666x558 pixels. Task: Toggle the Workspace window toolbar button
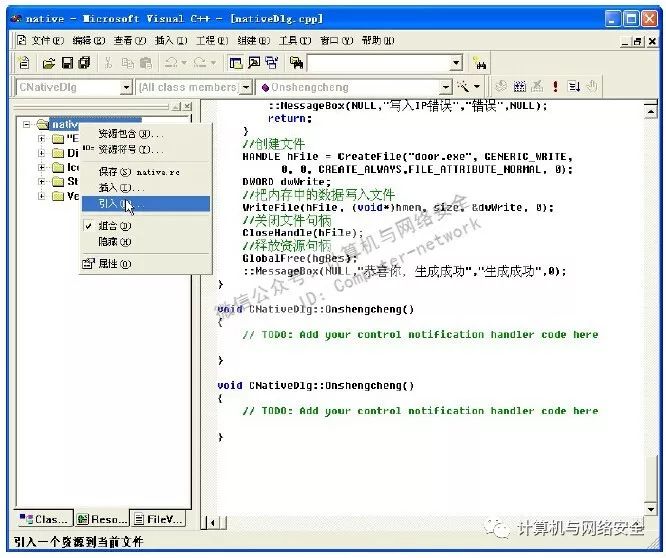coord(236,63)
